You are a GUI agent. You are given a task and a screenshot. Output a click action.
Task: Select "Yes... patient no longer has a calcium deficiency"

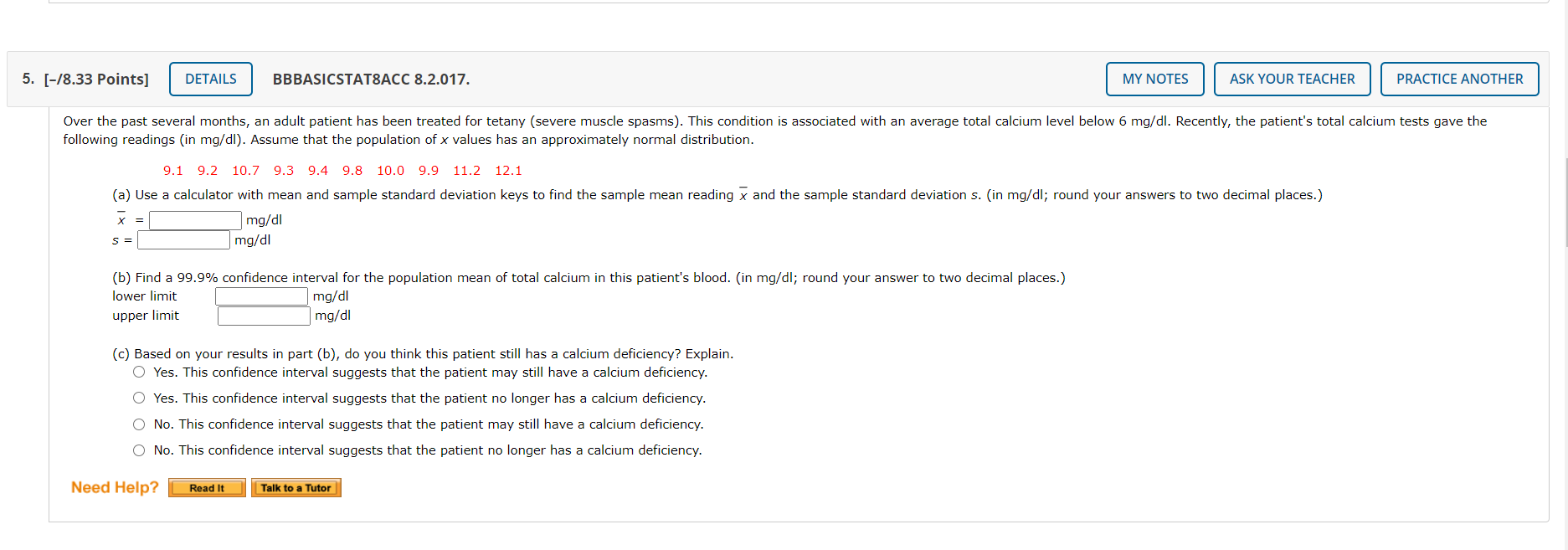[x=138, y=398]
